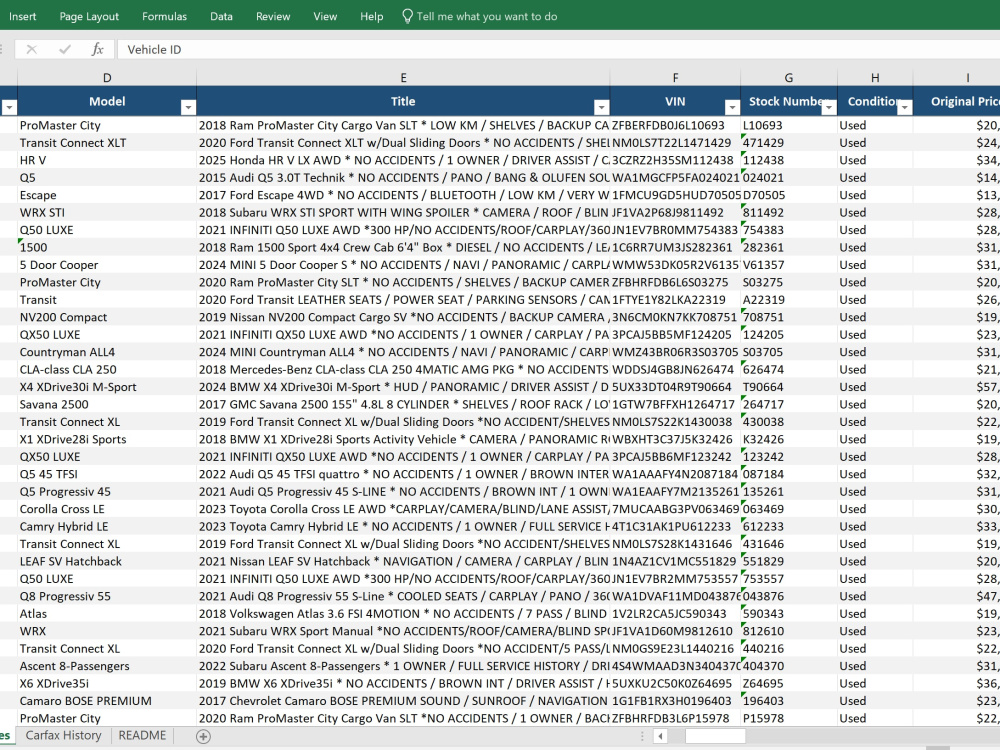
Task: Select column H header
Action: [875, 78]
